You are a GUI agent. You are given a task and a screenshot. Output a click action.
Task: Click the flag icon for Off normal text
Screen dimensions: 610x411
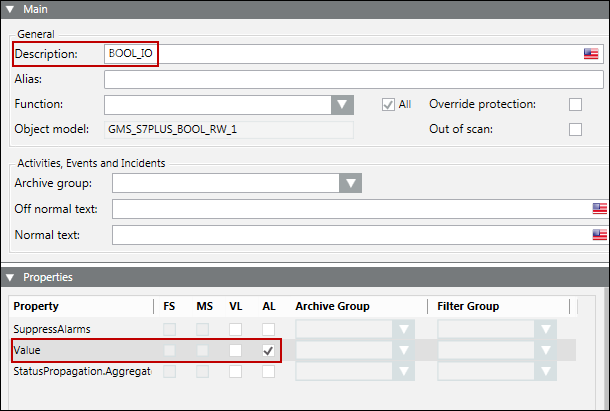599,209
